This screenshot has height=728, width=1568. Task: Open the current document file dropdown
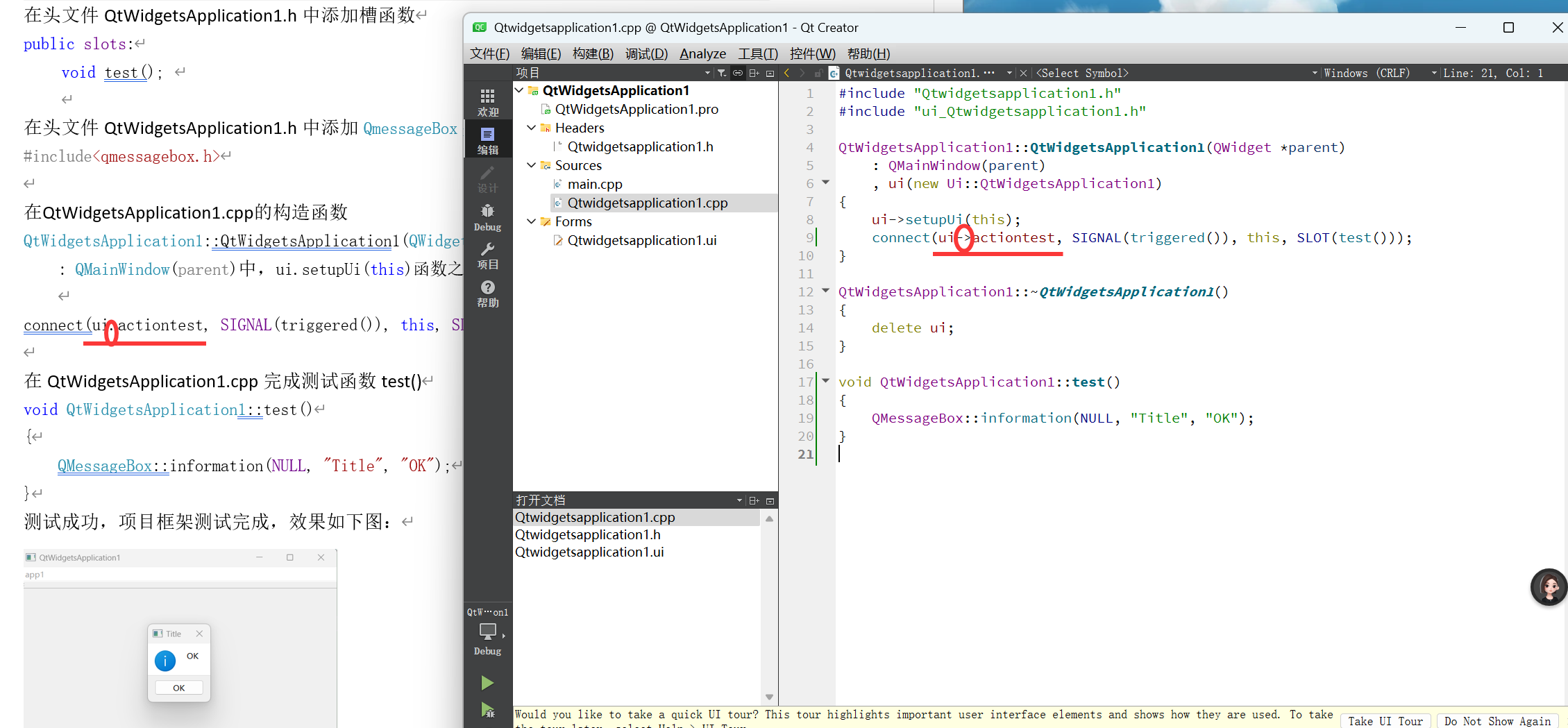coord(1009,73)
